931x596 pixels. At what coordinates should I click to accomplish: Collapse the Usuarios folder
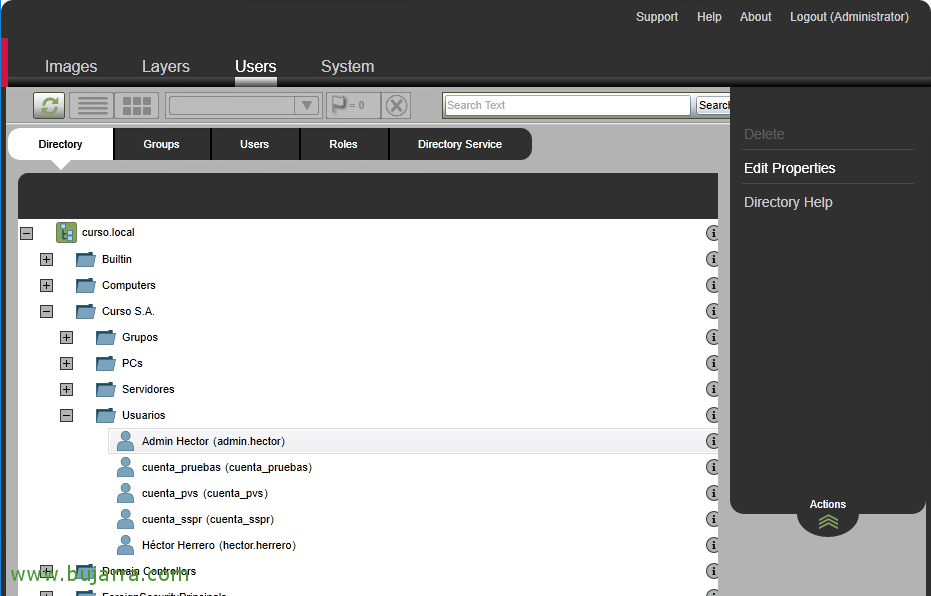tap(66, 415)
